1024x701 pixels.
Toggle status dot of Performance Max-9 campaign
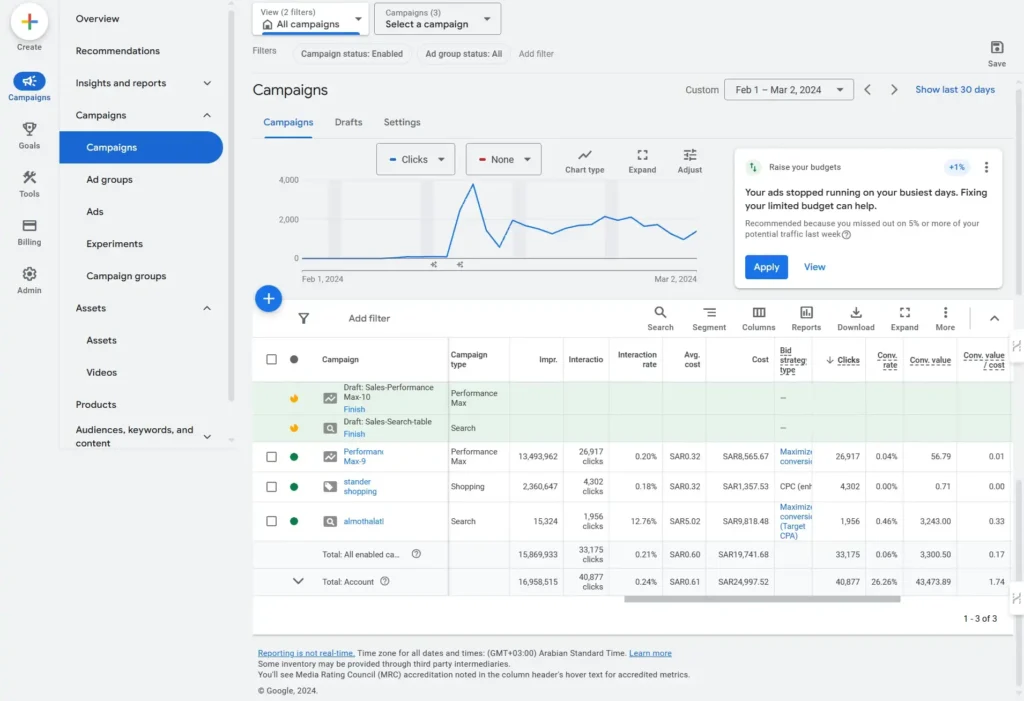click(294, 457)
